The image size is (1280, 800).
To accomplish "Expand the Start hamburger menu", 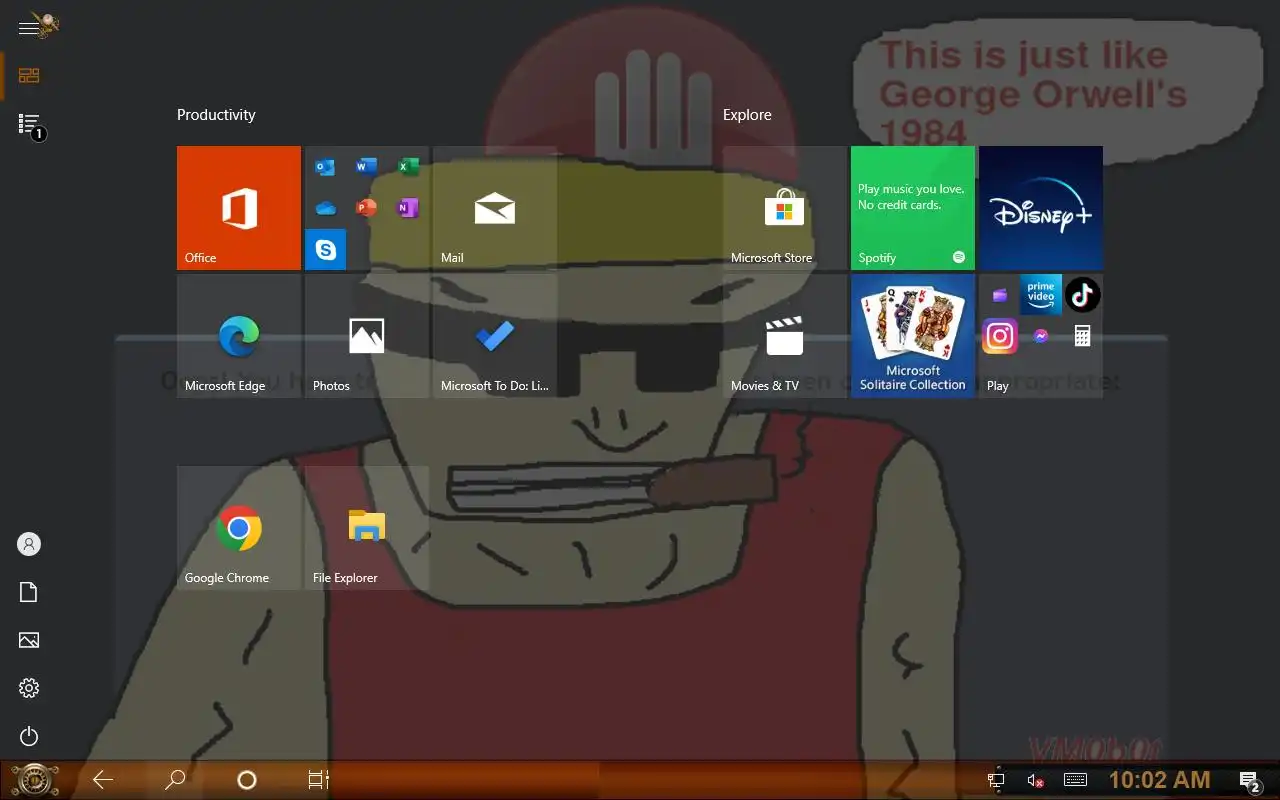I will (x=29, y=27).
